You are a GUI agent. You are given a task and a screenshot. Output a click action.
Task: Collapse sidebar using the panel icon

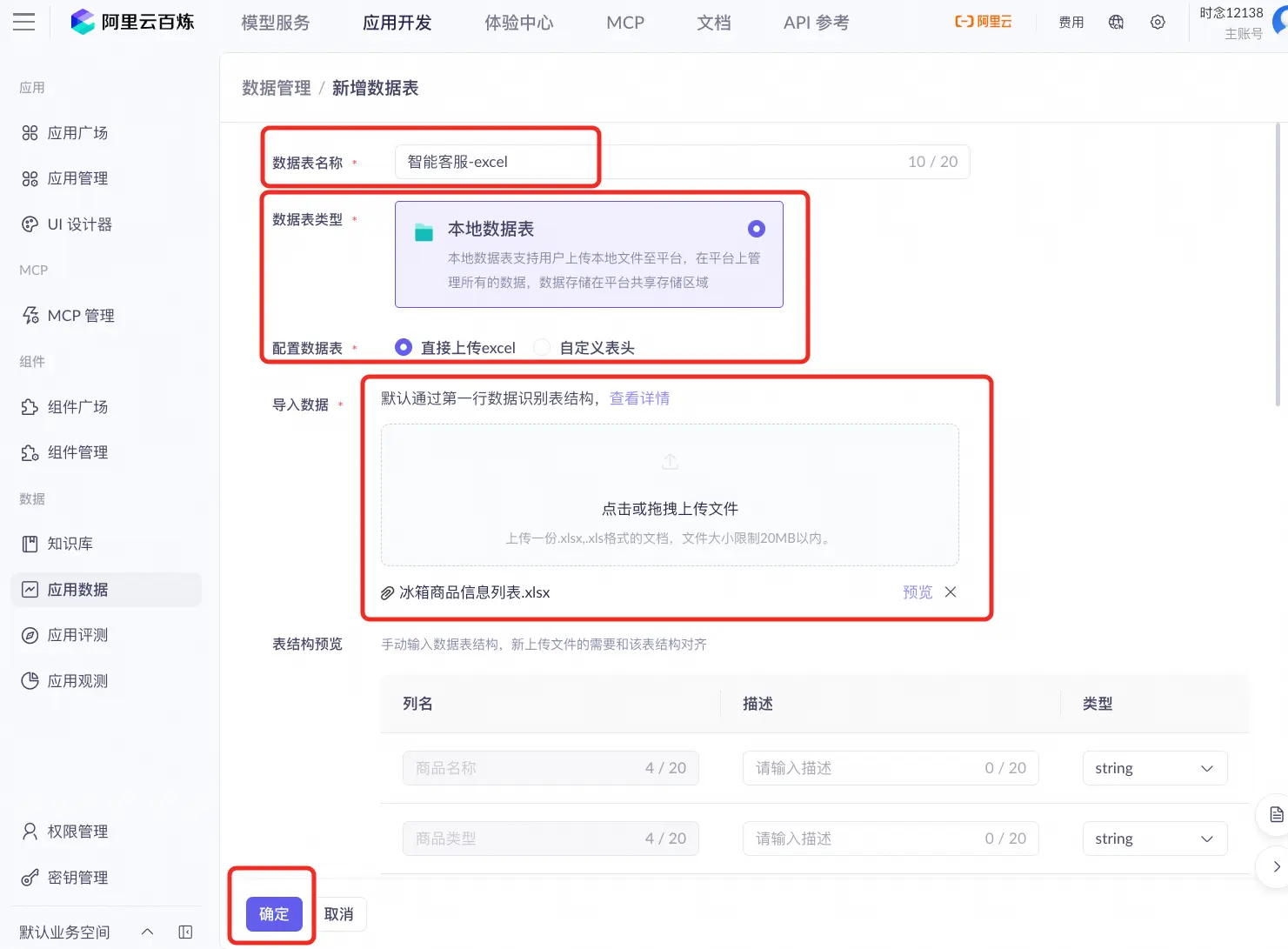pyautogui.click(x=185, y=932)
